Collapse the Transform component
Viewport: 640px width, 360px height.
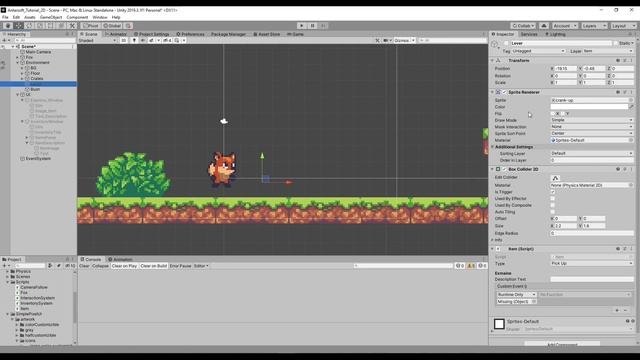[x=492, y=60]
